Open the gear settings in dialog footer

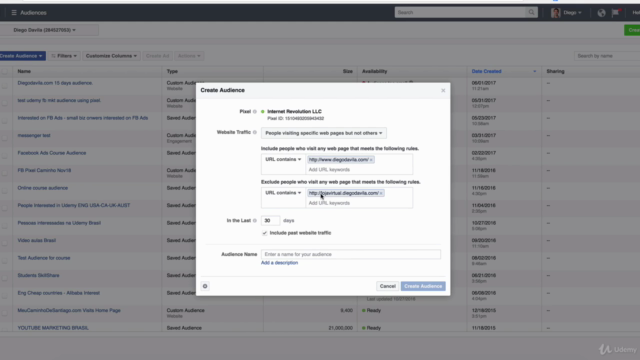pyautogui.click(x=205, y=286)
